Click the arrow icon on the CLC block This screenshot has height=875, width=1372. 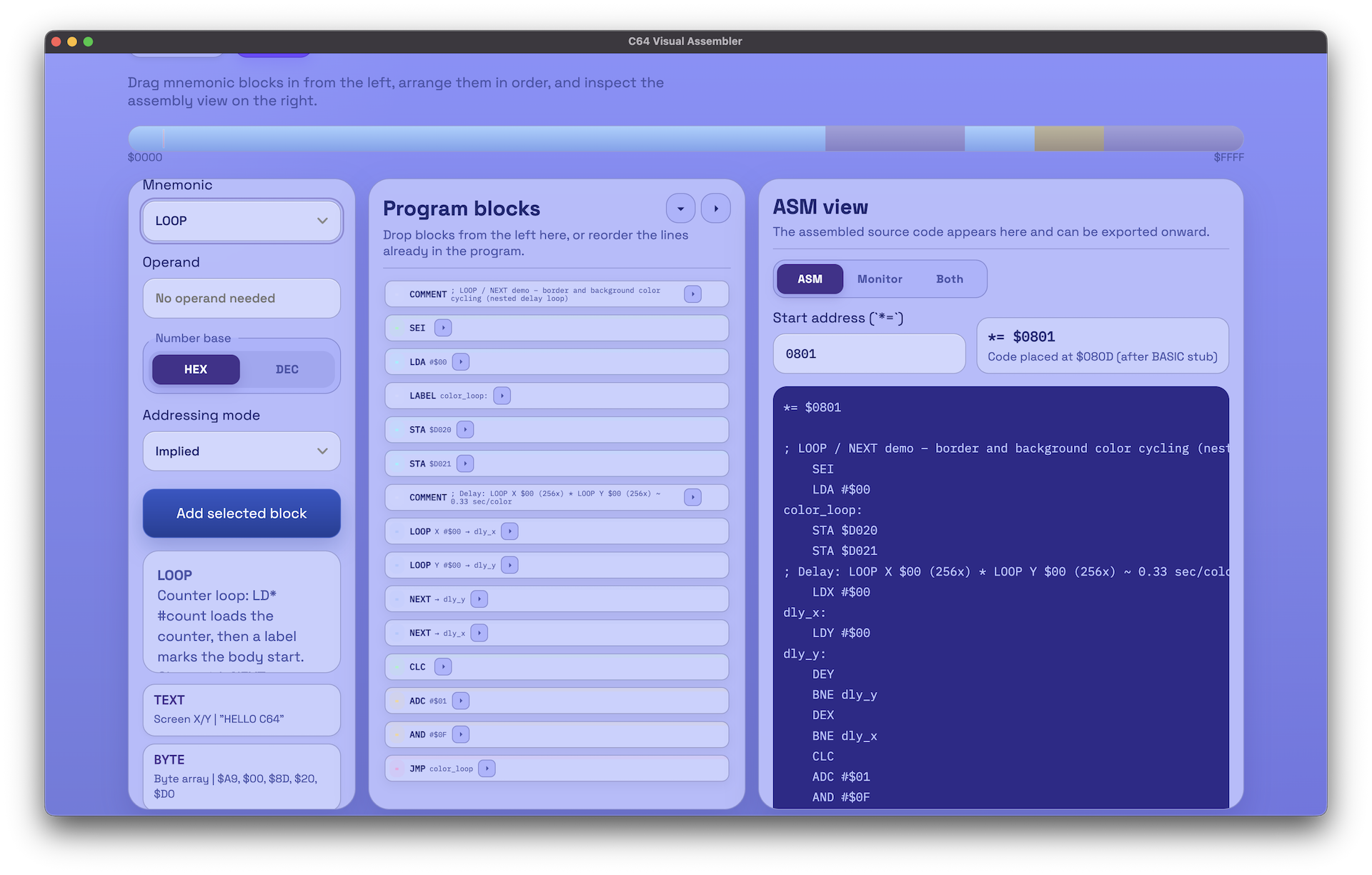(x=443, y=667)
